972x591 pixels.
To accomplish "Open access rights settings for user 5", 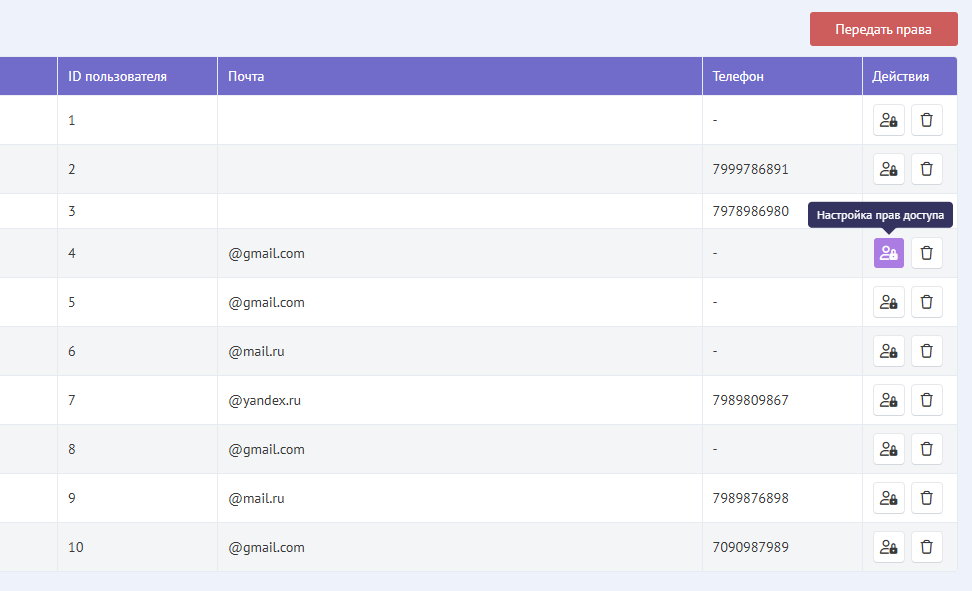I will coord(888,302).
